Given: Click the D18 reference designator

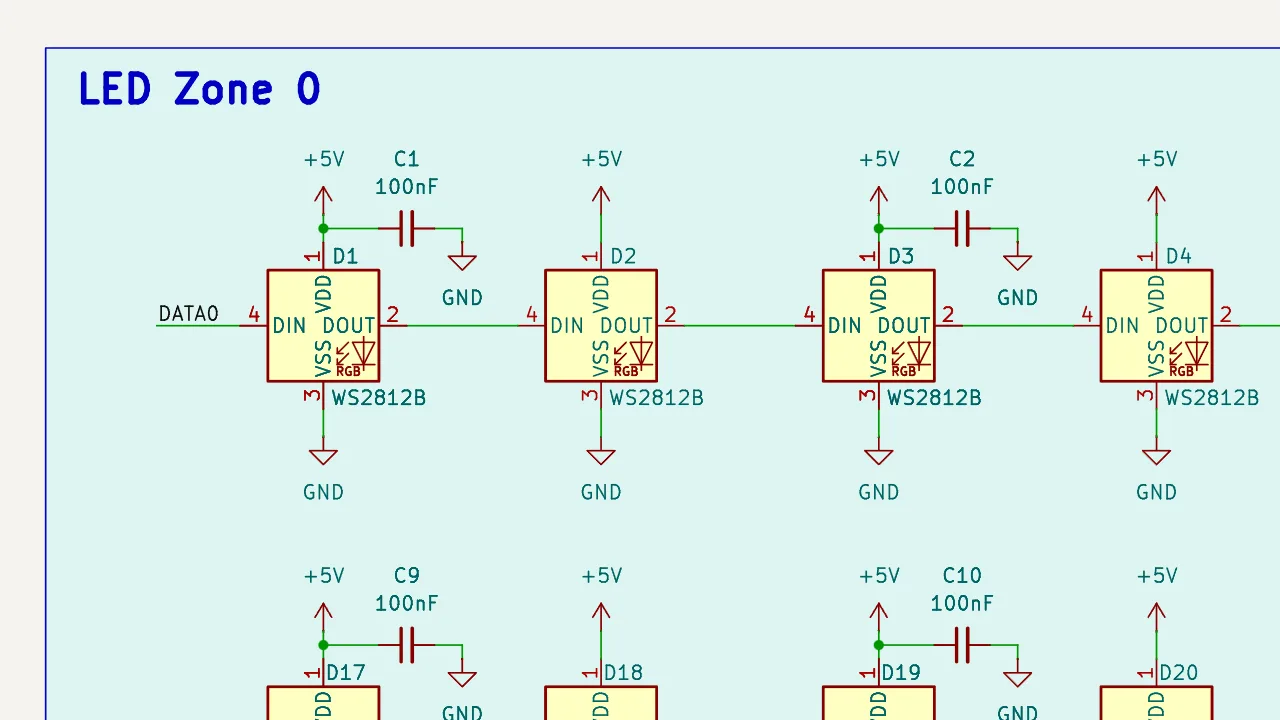Looking at the screenshot, I should click(x=624, y=673).
